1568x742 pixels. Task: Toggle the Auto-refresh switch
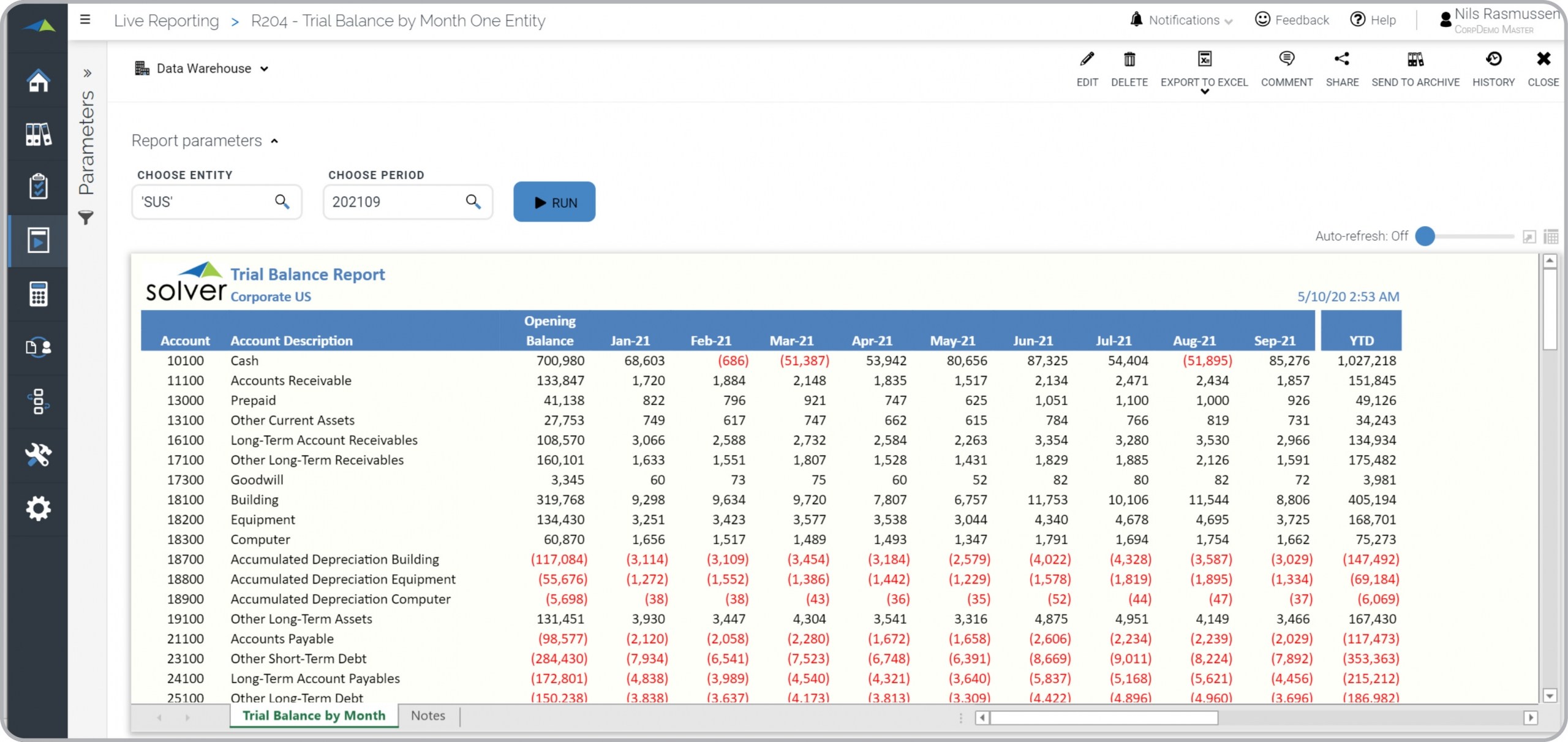coord(1426,237)
